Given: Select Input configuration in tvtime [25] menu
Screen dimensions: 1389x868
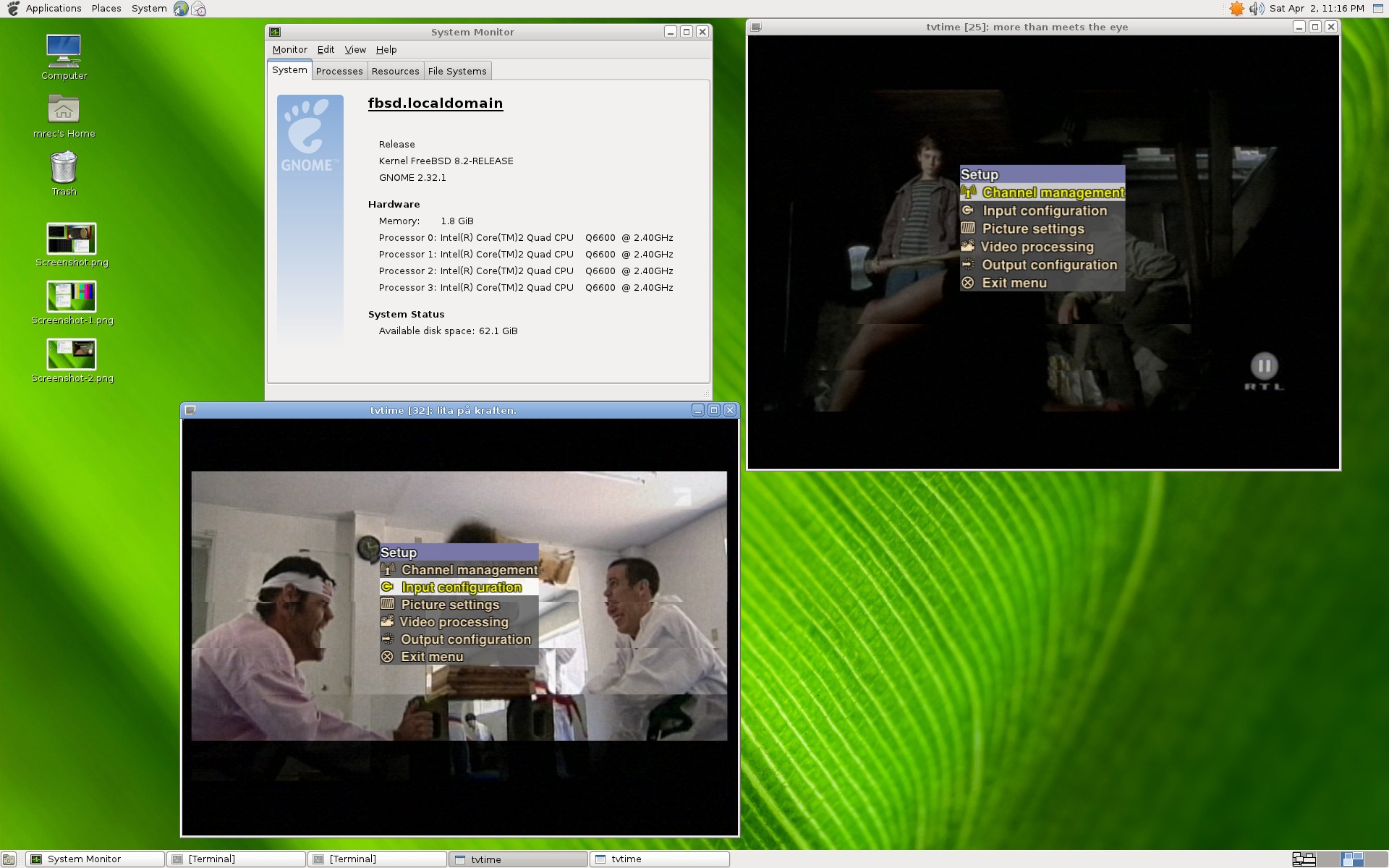Looking at the screenshot, I should [x=1042, y=210].
